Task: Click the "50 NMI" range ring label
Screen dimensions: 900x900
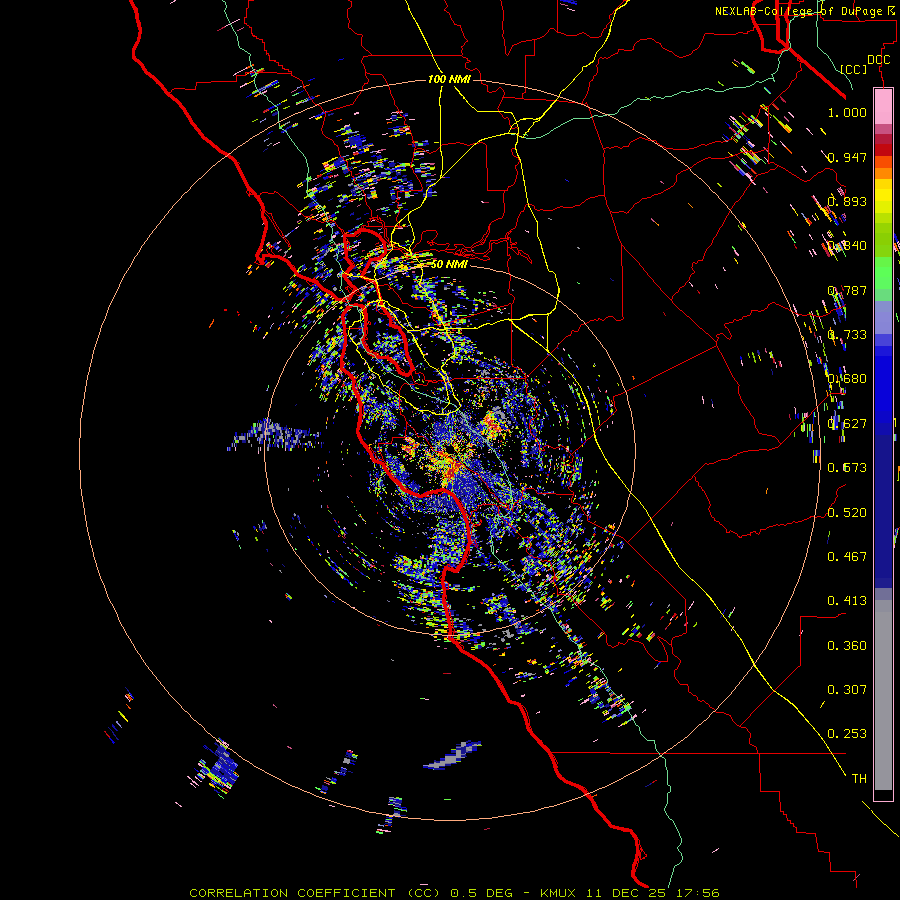Action: point(449,264)
